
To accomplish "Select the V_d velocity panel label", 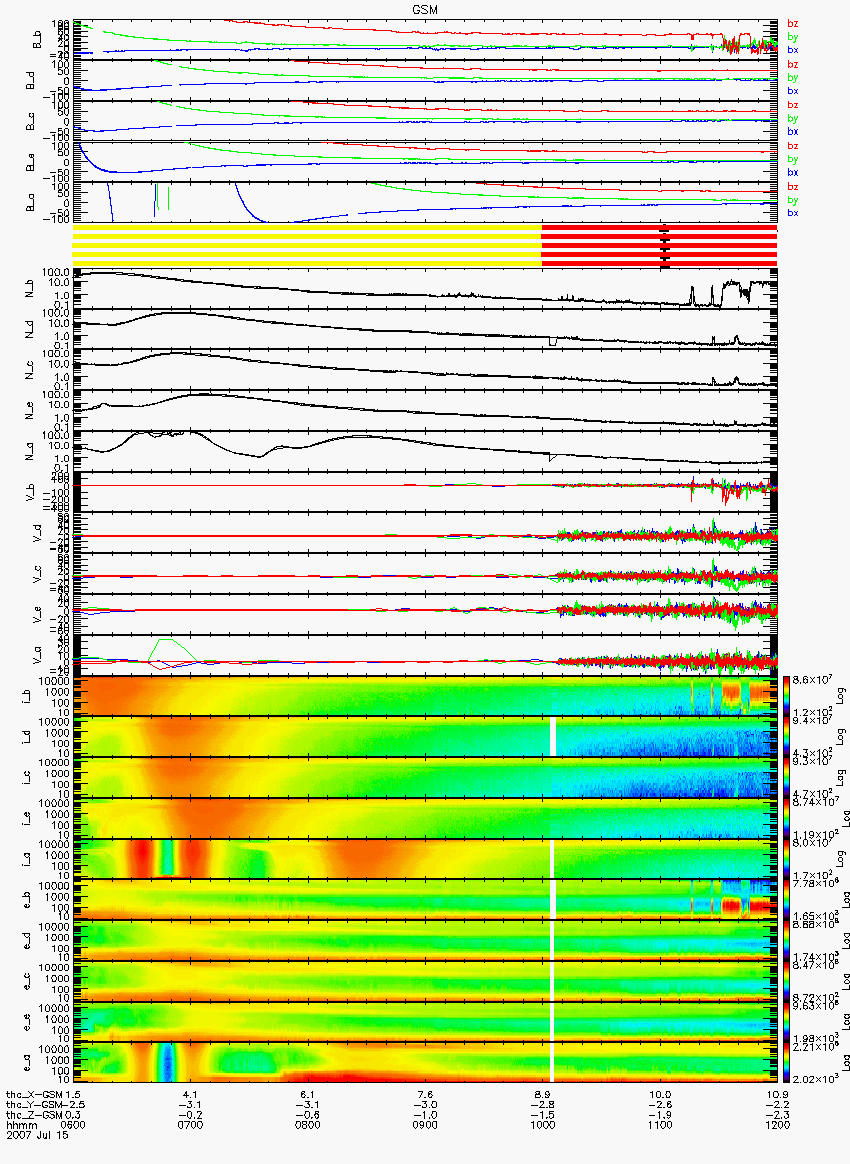I will [x=39, y=532].
